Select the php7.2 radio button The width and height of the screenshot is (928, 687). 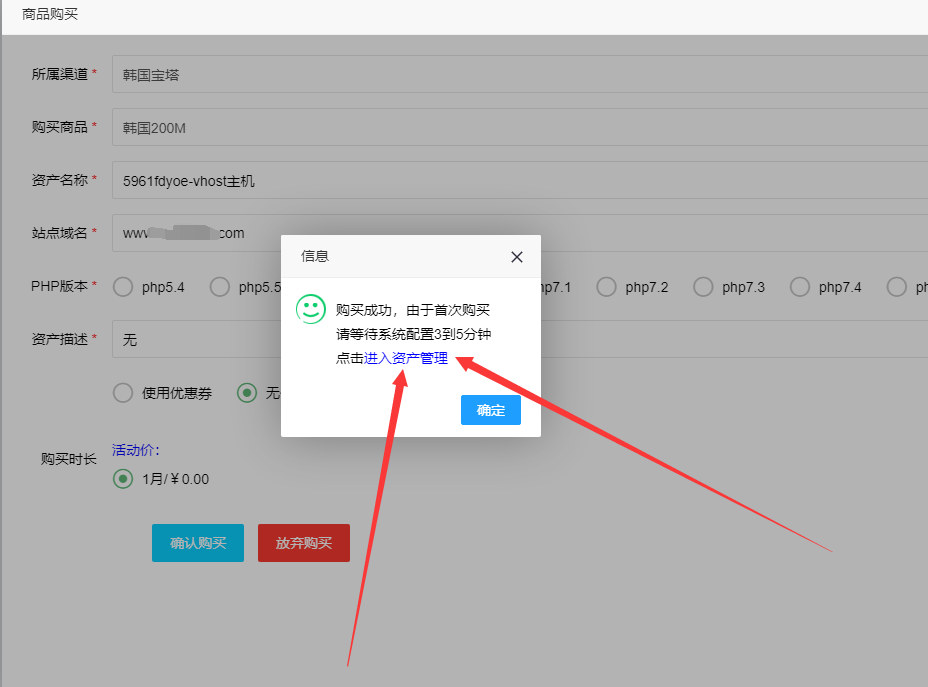(x=606, y=287)
